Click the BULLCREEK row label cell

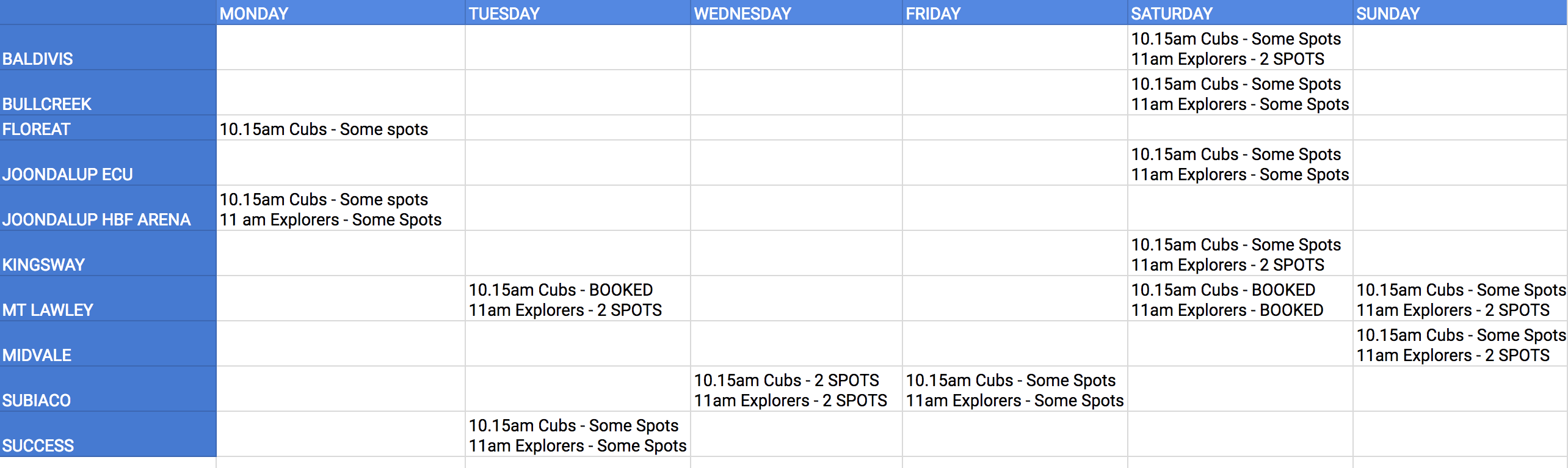[x=108, y=93]
